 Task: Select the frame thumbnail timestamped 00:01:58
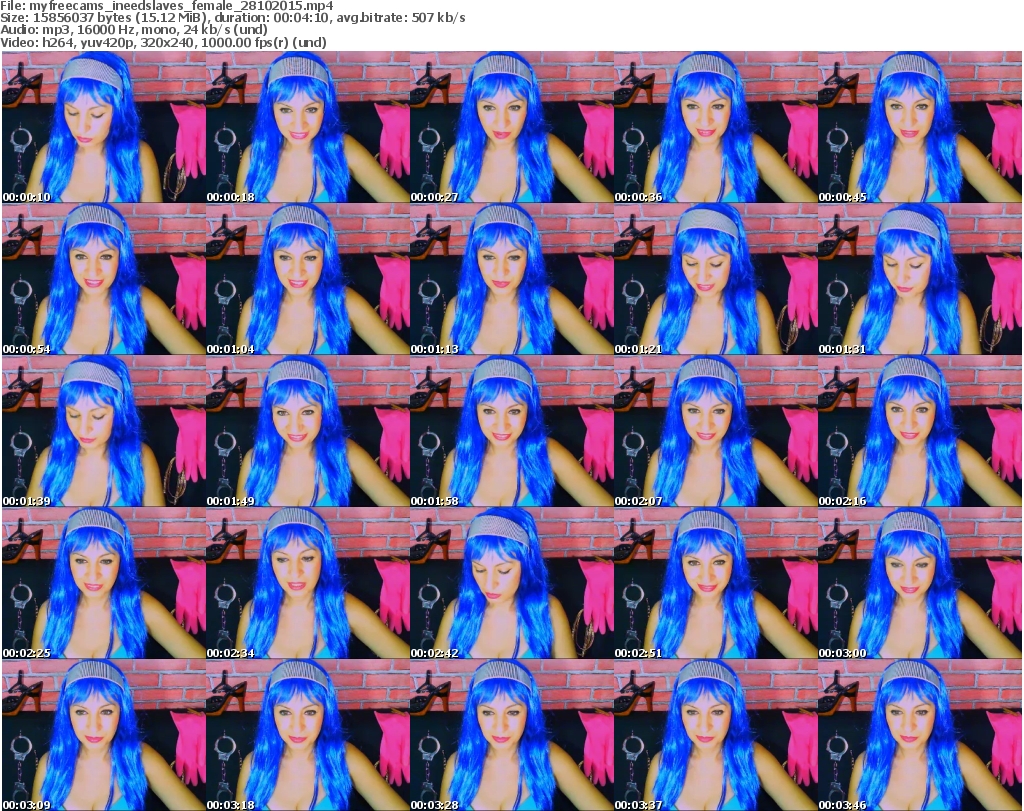(511, 432)
